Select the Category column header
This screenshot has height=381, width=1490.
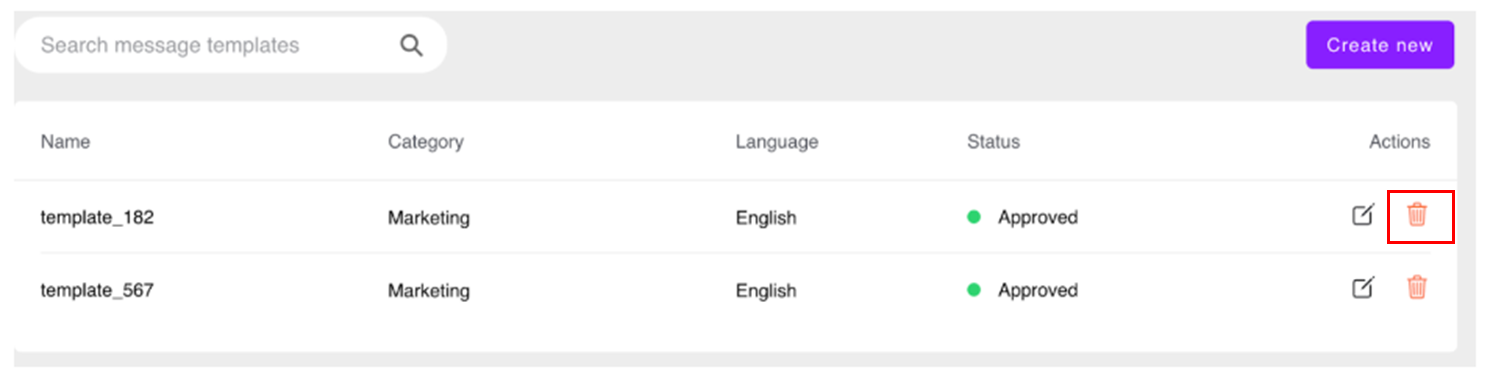tap(426, 142)
